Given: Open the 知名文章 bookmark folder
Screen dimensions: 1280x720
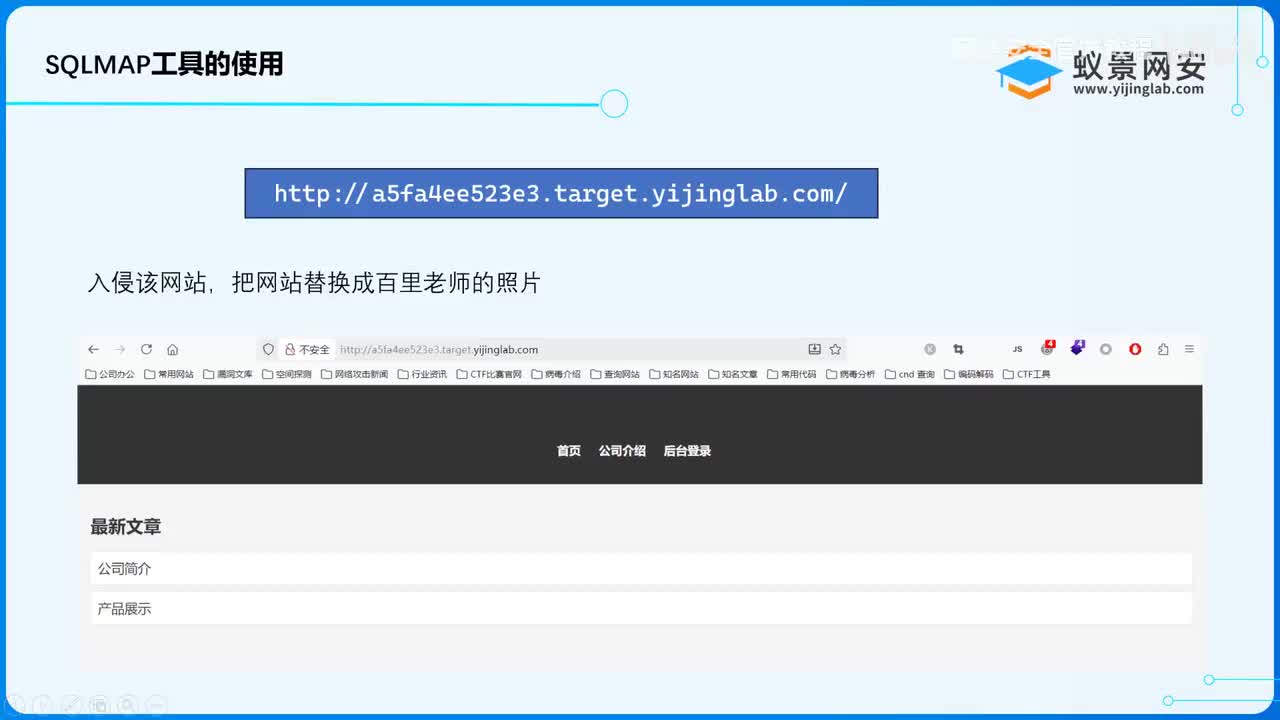Looking at the screenshot, I should tap(733, 374).
